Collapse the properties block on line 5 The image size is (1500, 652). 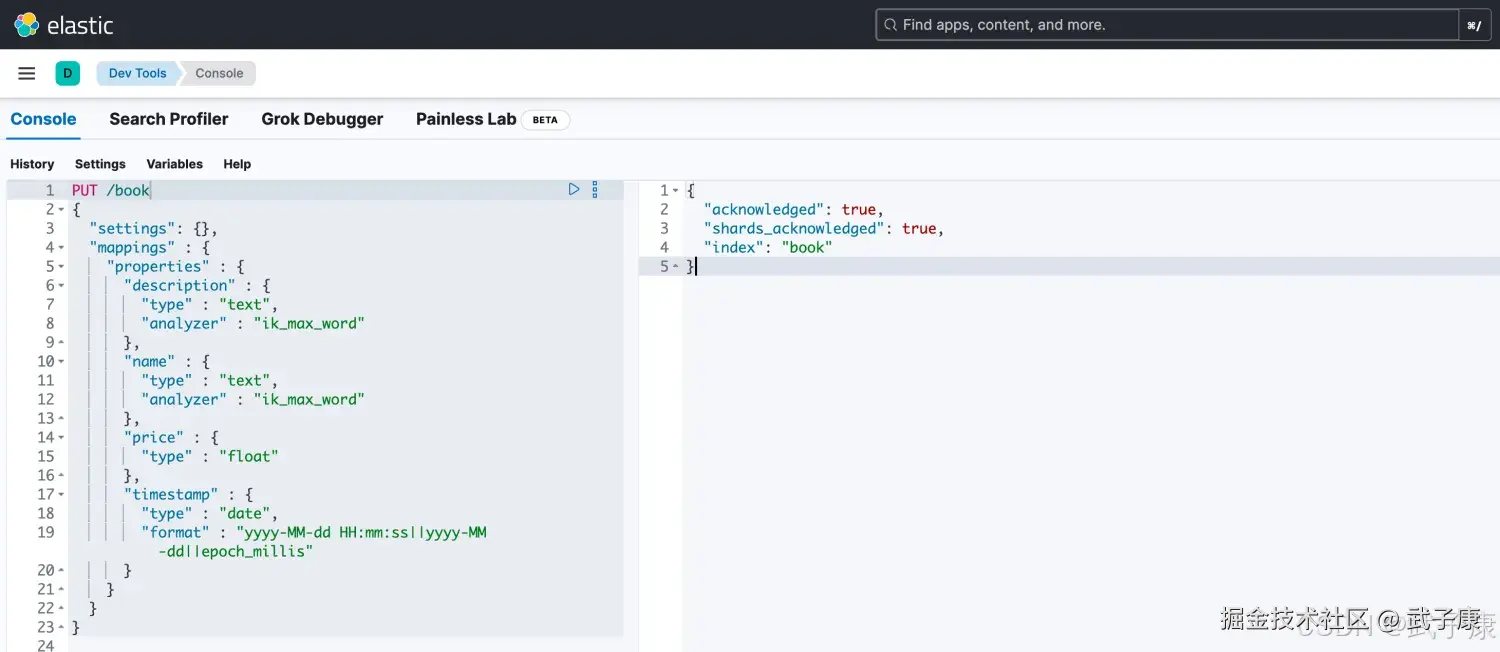point(61,267)
